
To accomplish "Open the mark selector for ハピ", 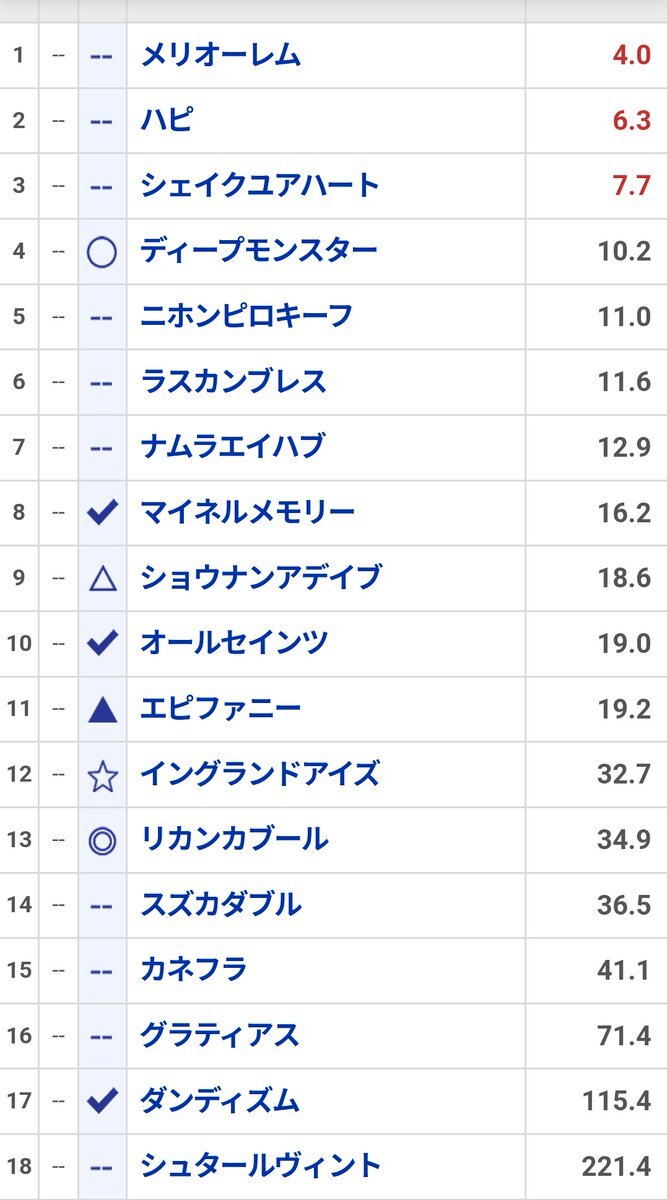I will (102, 121).
